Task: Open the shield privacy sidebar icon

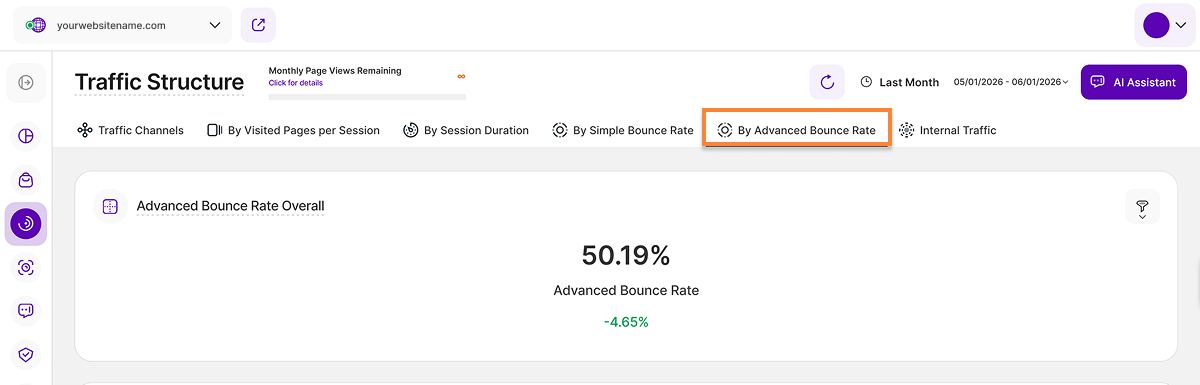Action: click(x=26, y=354)
